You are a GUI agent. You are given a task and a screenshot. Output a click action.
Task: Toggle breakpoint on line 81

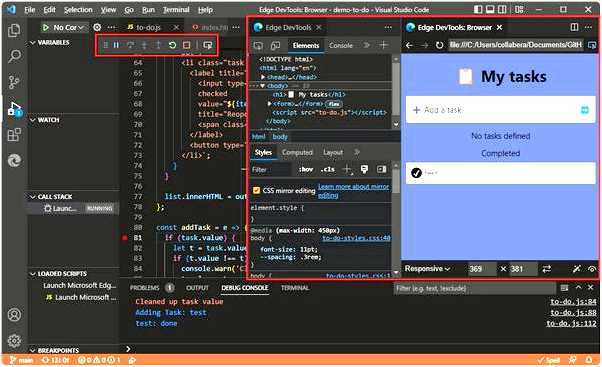tap(124, 238)
